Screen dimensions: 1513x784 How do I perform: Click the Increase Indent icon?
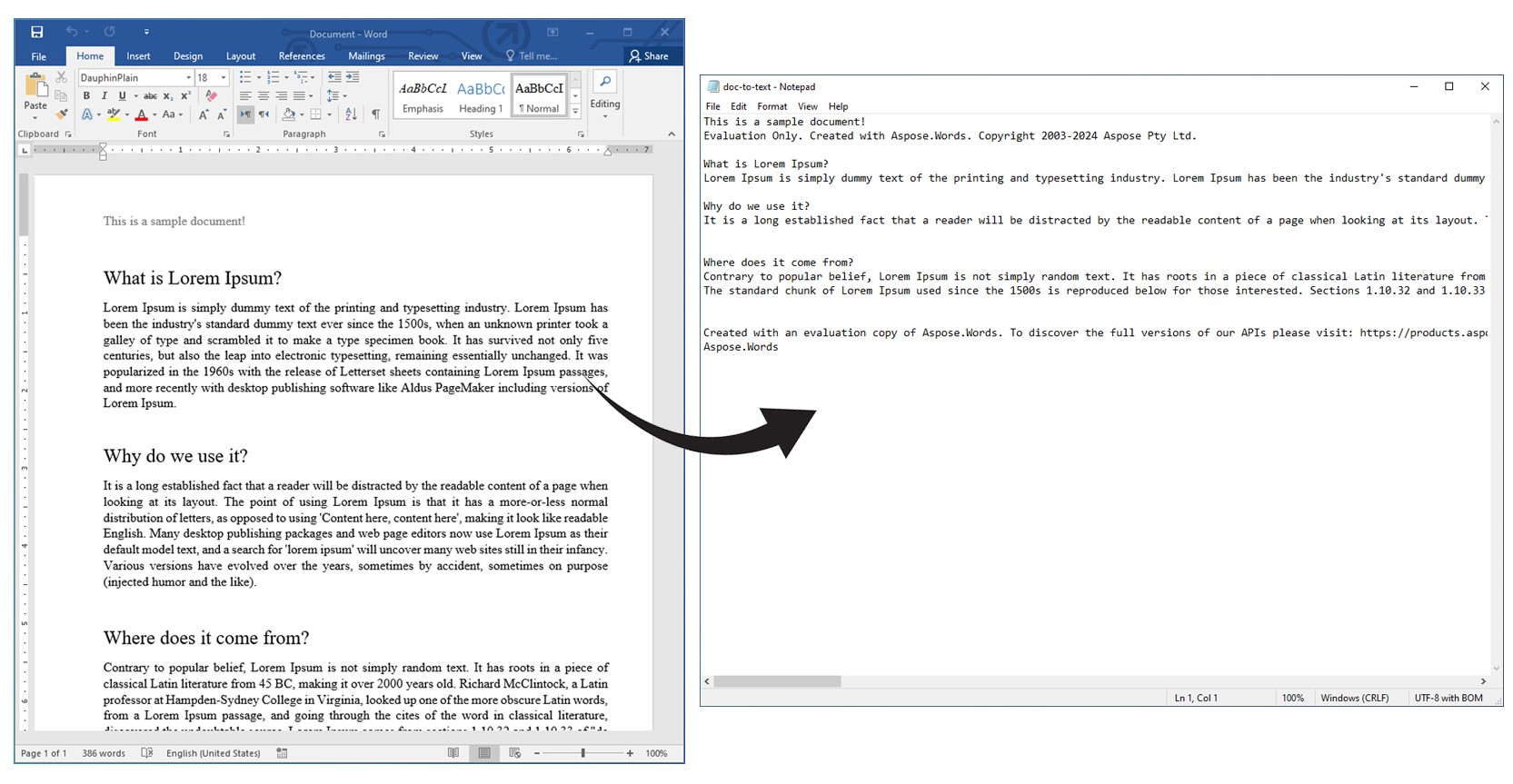[353, 77]
